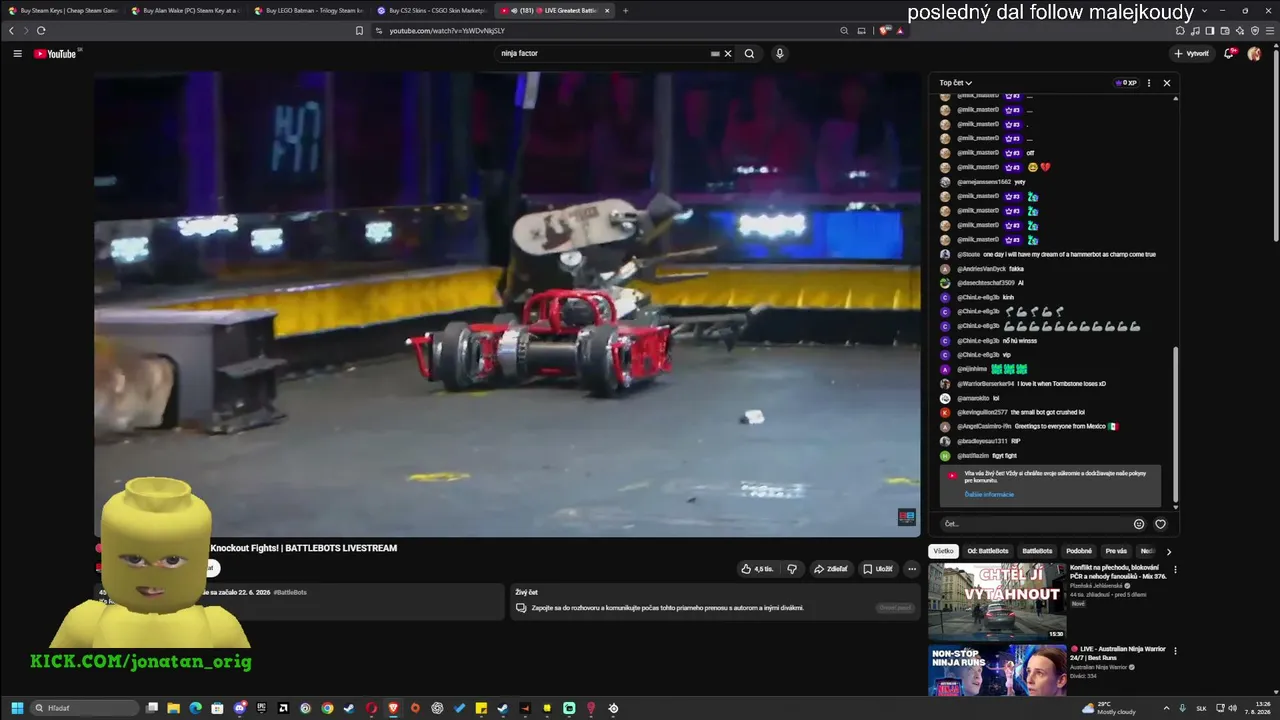Viewport: 1280px width, 720px height.
Task: Open a new browser tab
Action: click(x=626, y=11)
